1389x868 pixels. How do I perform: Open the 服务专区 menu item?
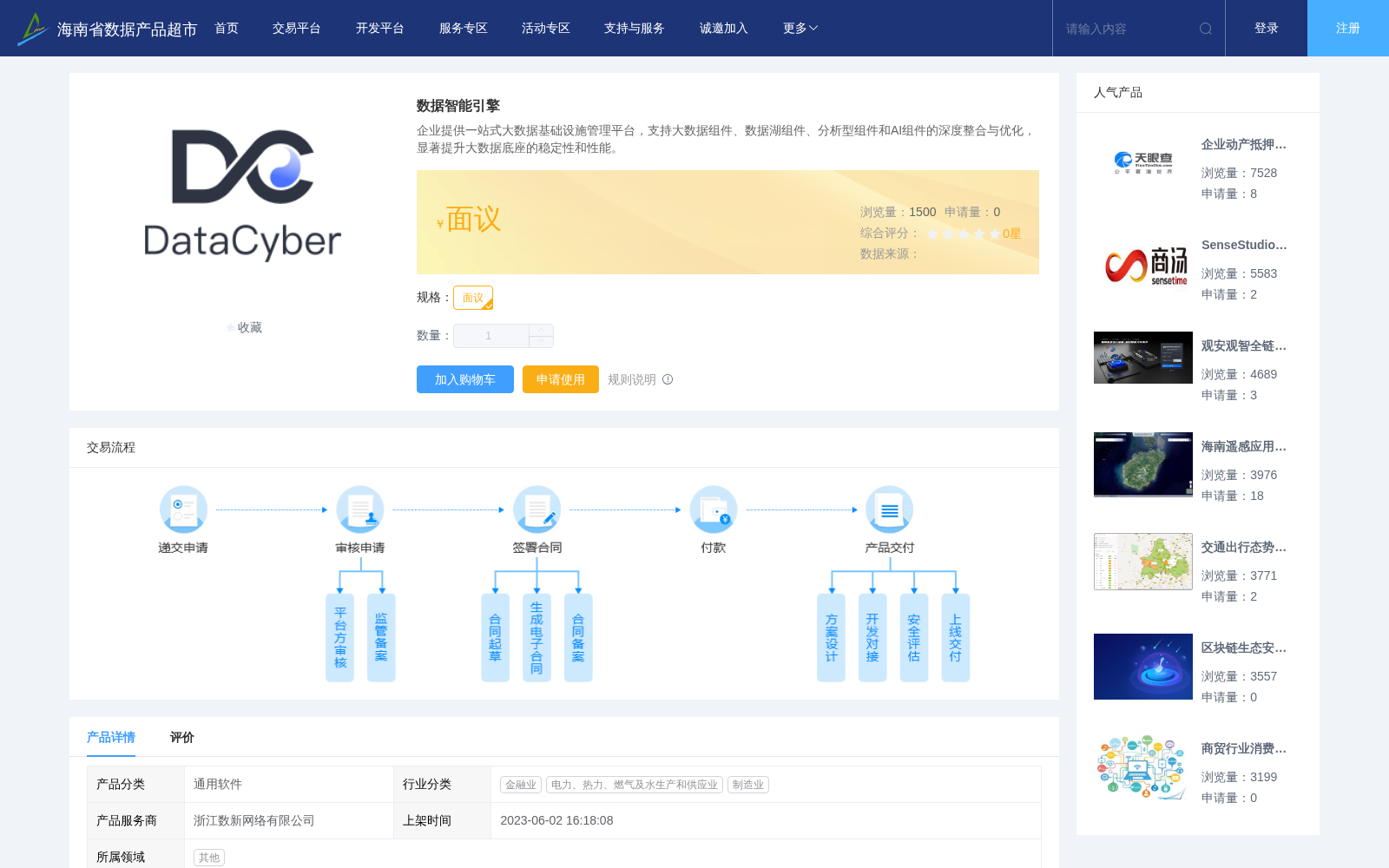click(464, 29)
